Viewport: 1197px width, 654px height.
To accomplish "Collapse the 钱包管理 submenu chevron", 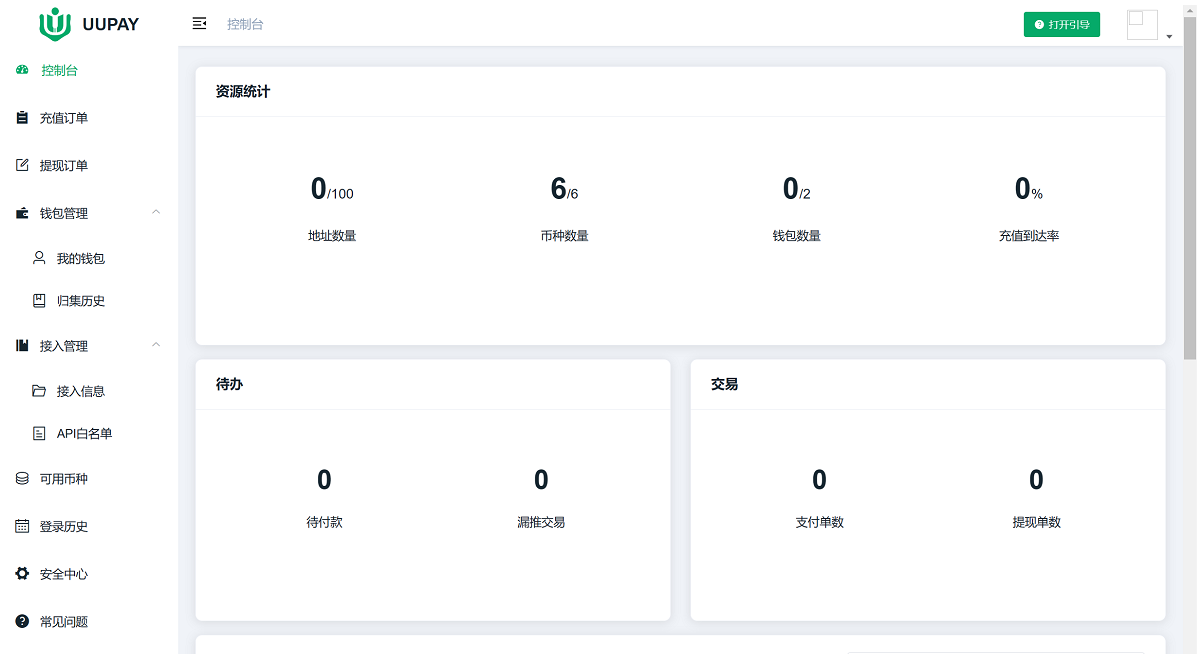I will [155, 212].
